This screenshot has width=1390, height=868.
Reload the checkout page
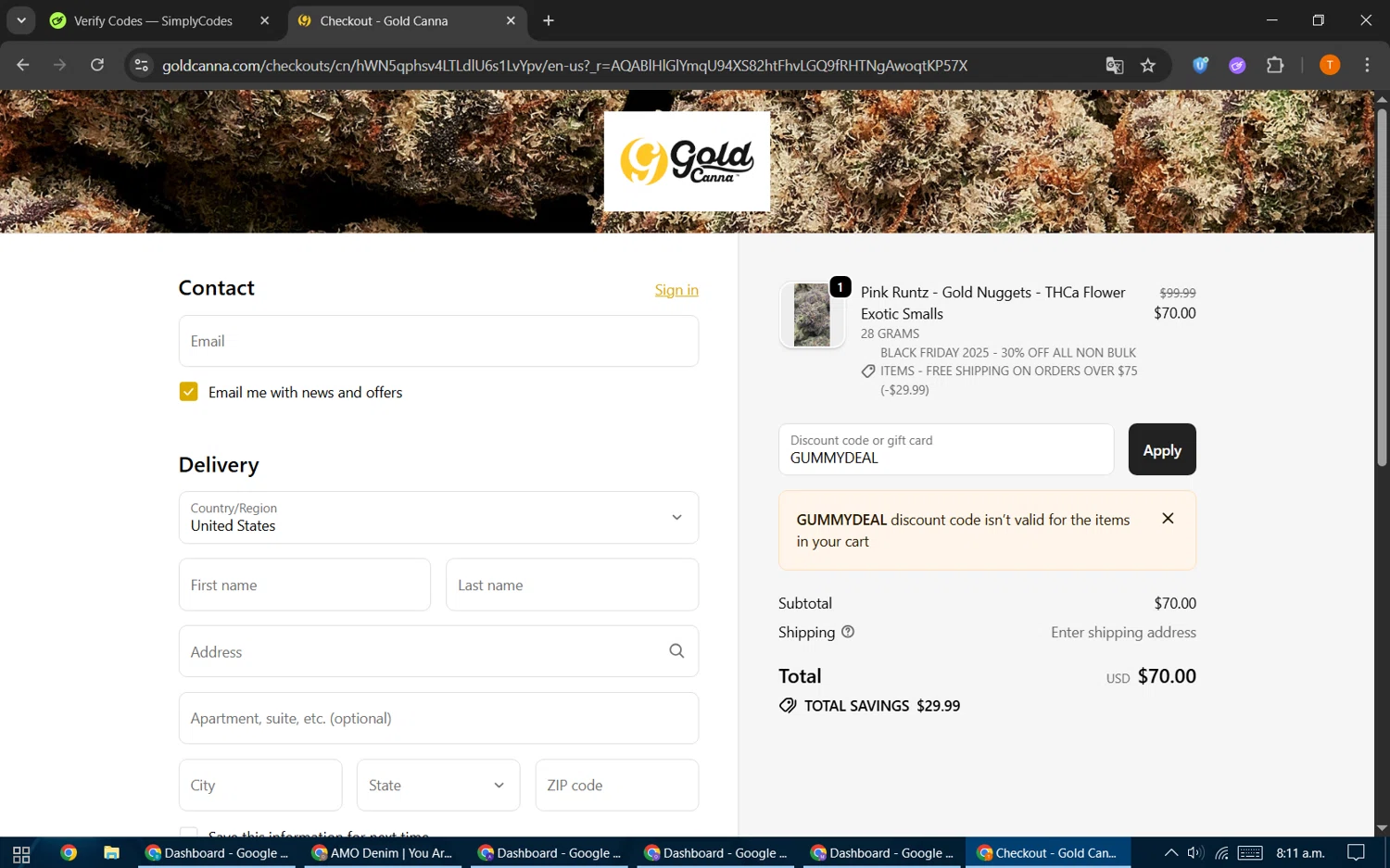point(97,65)
